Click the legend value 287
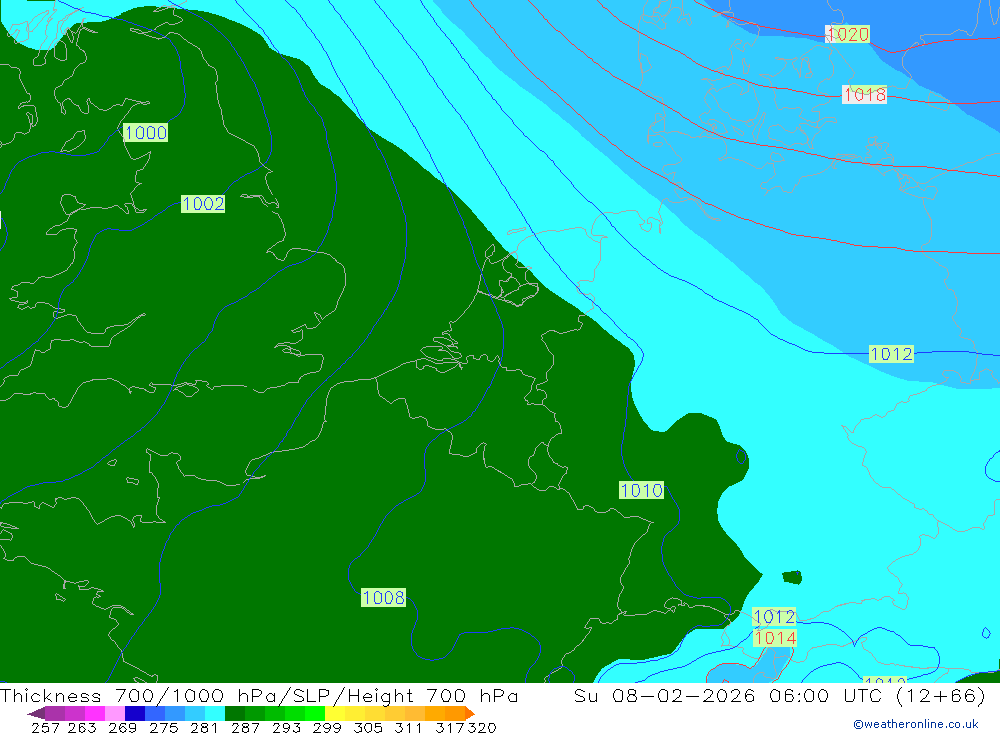The image size is (1000, 733). click(x=245, y=727)
